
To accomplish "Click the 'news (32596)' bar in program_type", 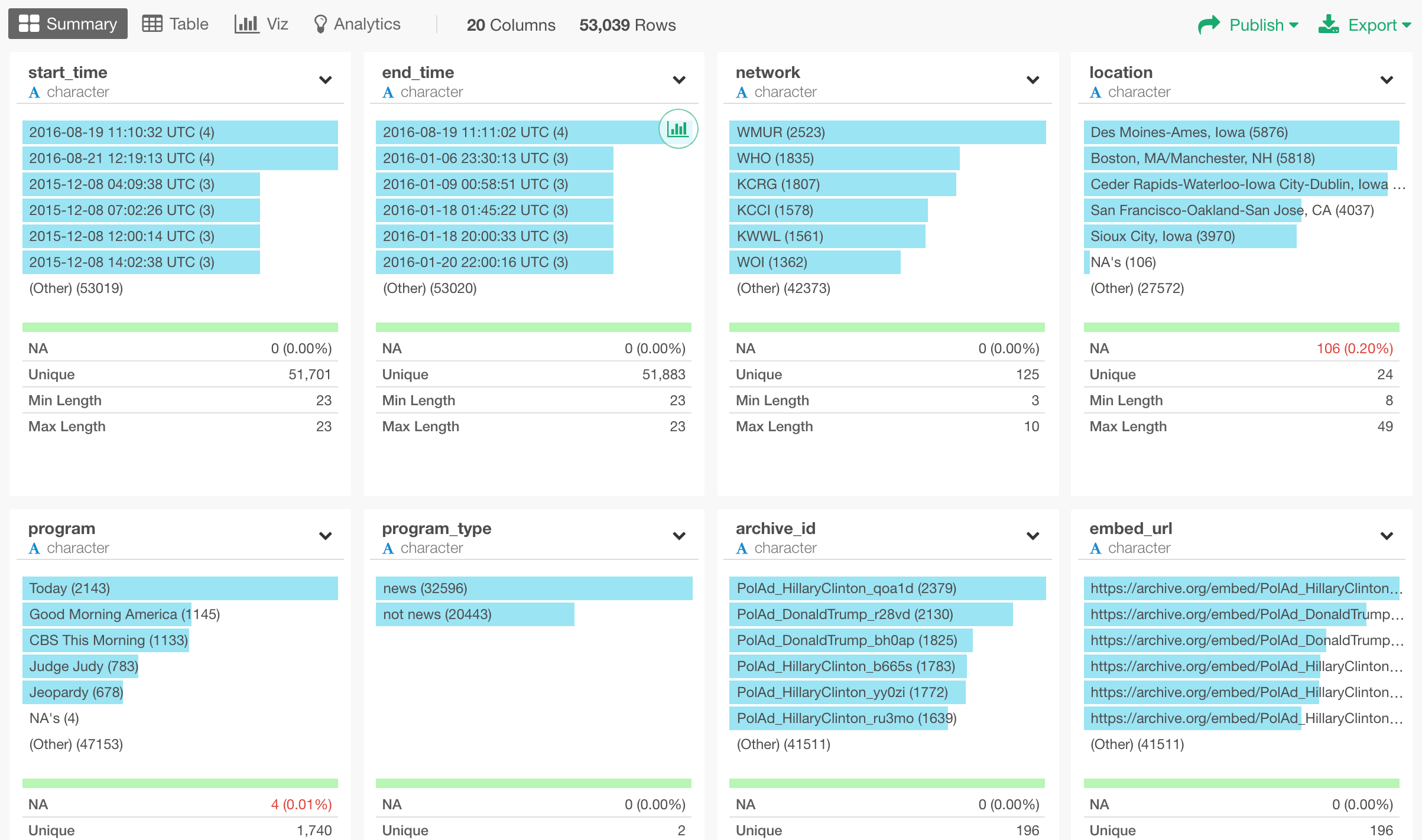I will tap(533, 588).
